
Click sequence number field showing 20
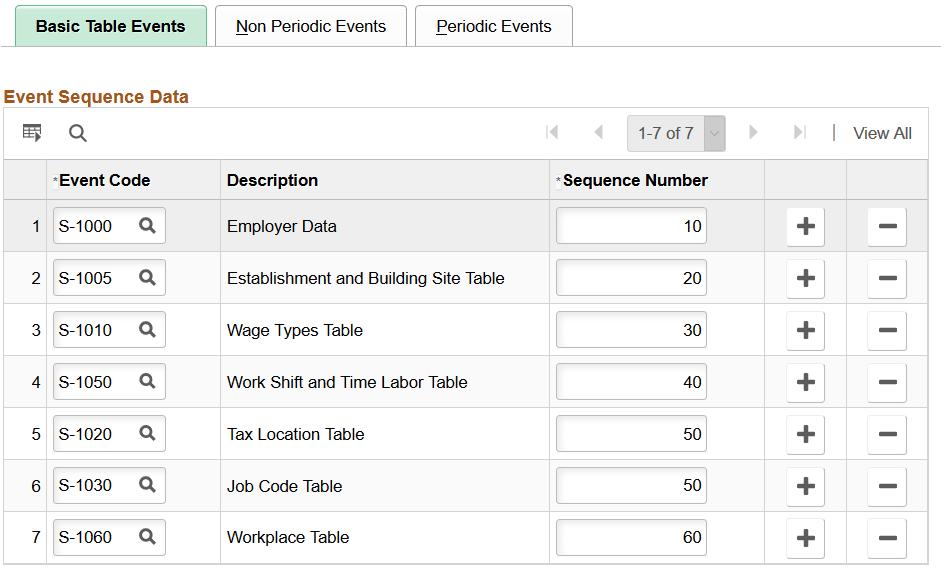pos(631,277)
